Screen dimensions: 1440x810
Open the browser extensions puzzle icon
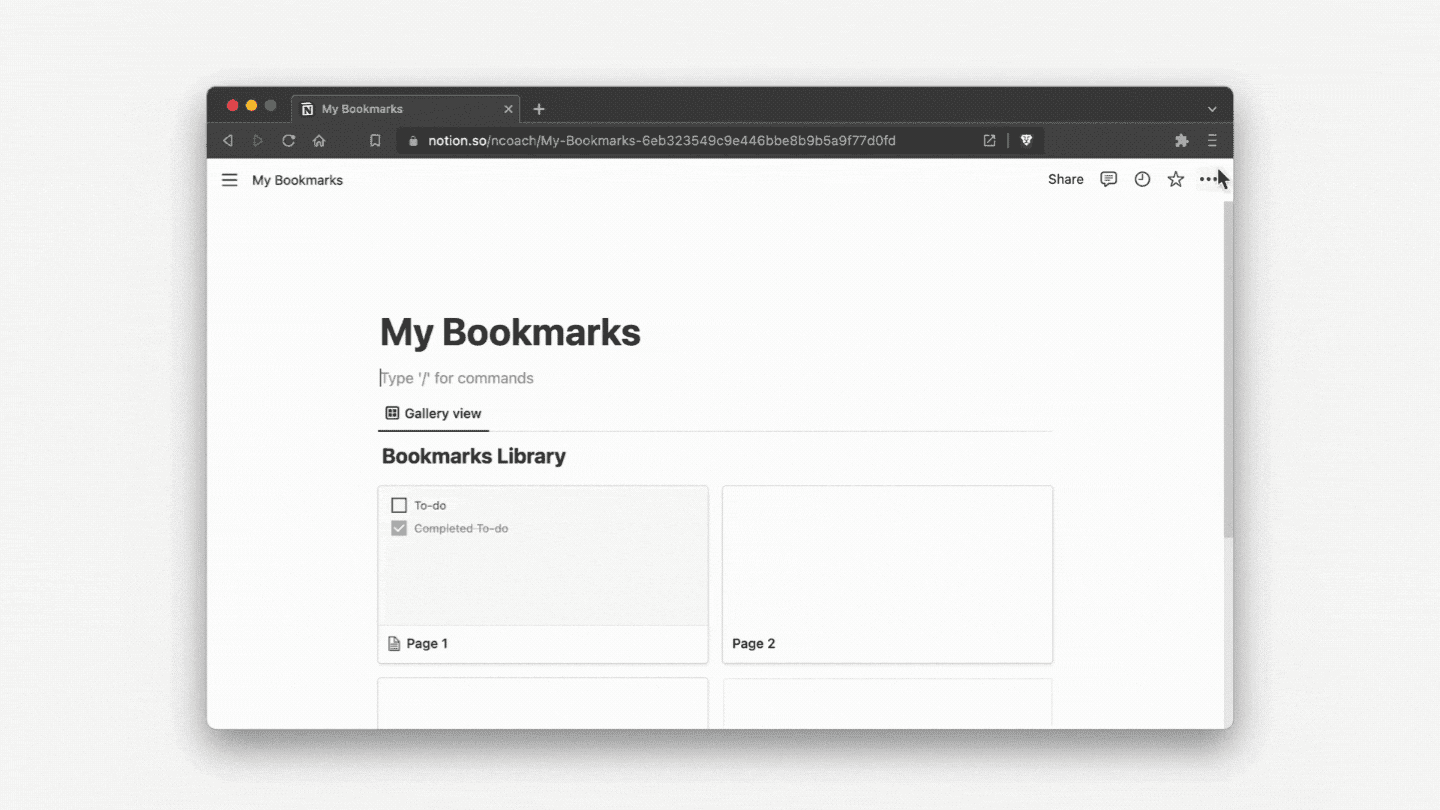tap(1181, 141)
